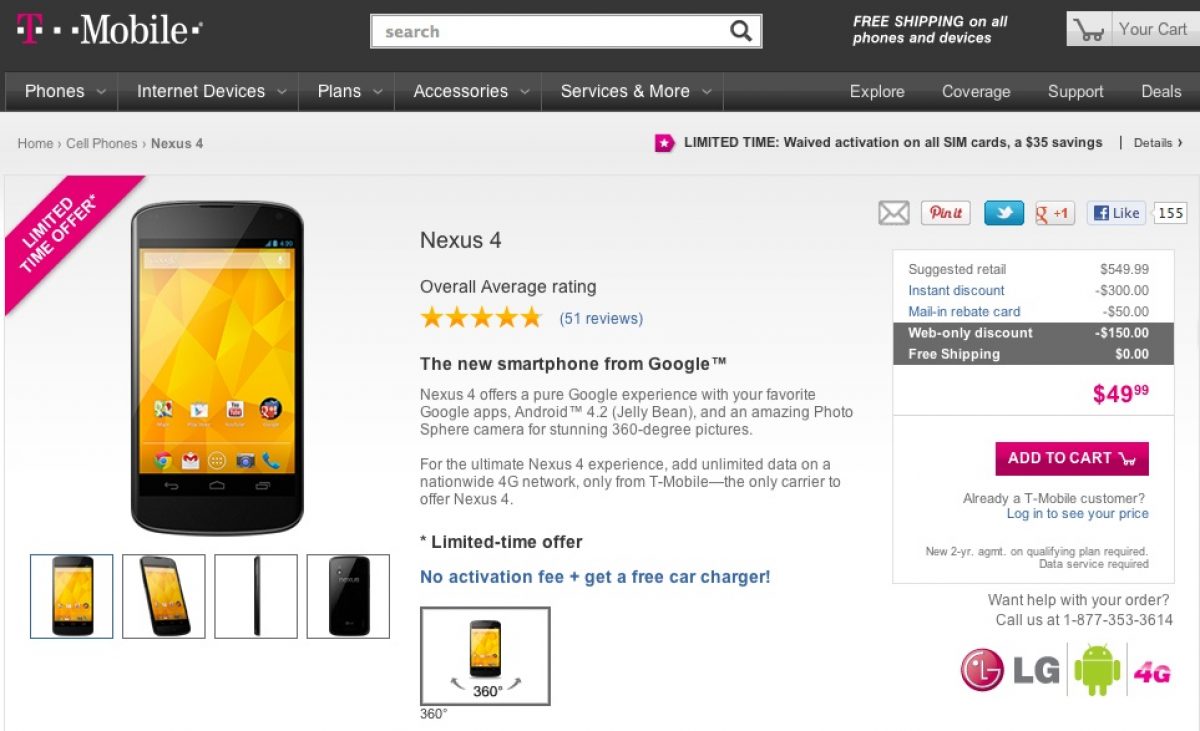Click the Add to Cart button
Image resolution: width=1200 pixels, height=731 pixels.
pyautogui.click(x=1072, y=458)
